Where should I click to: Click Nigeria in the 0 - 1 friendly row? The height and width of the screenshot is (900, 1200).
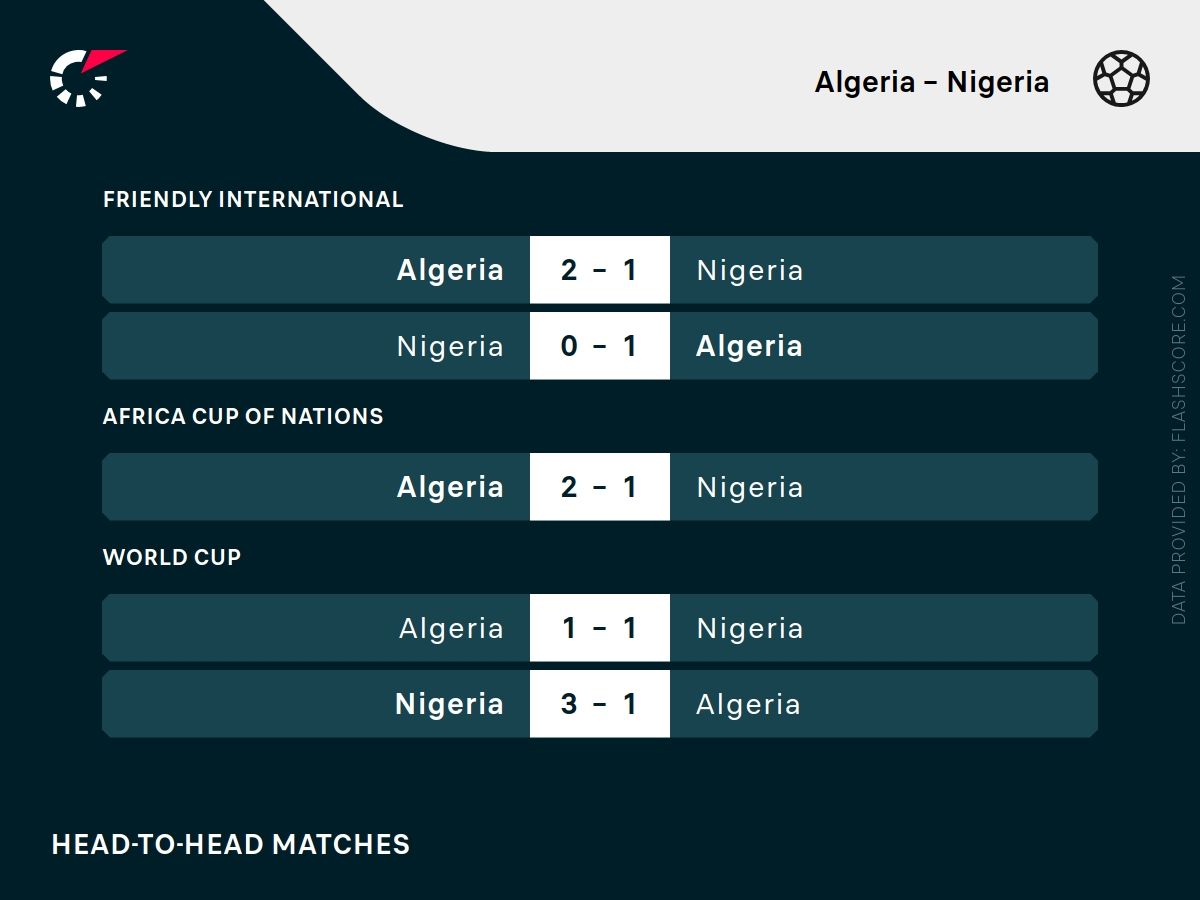click(450, 346)
